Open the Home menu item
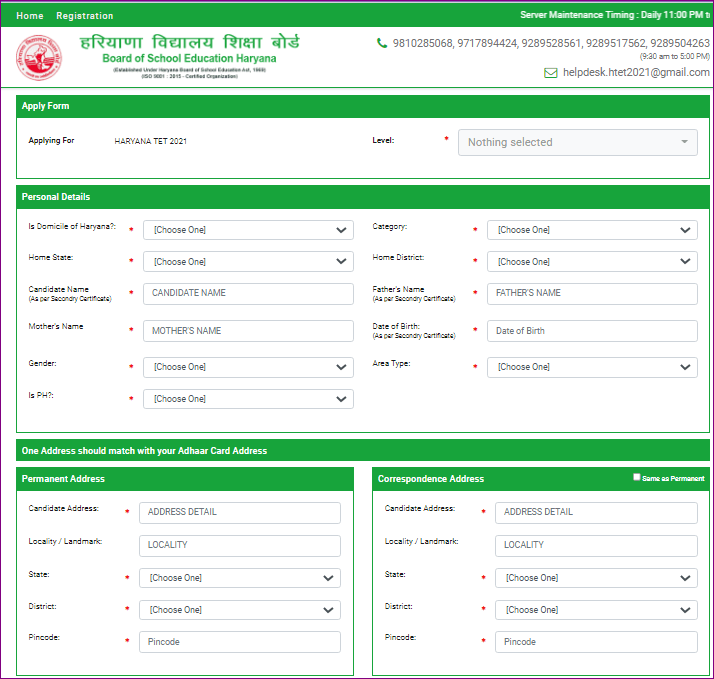Image resolution: width=714 pixels, height=679 pixels. point(30,16)
